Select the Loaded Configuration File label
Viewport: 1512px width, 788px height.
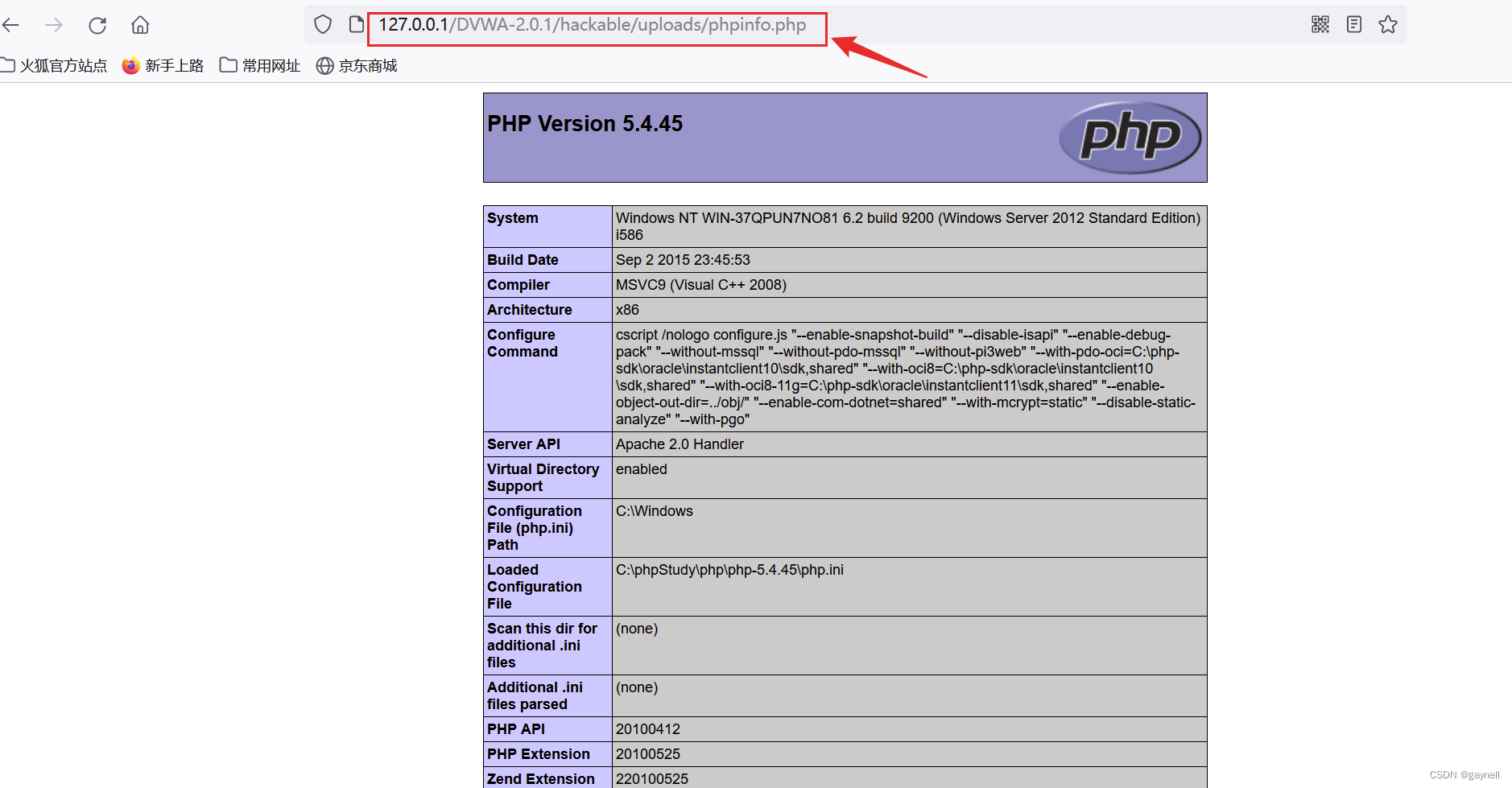tap(535, 587)
